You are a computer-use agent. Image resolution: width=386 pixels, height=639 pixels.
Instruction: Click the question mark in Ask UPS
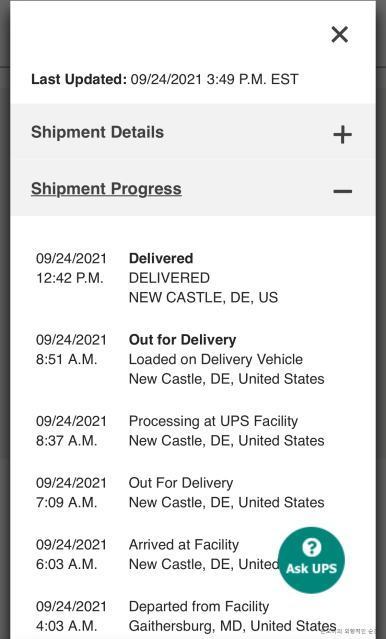tap(312, 547)
